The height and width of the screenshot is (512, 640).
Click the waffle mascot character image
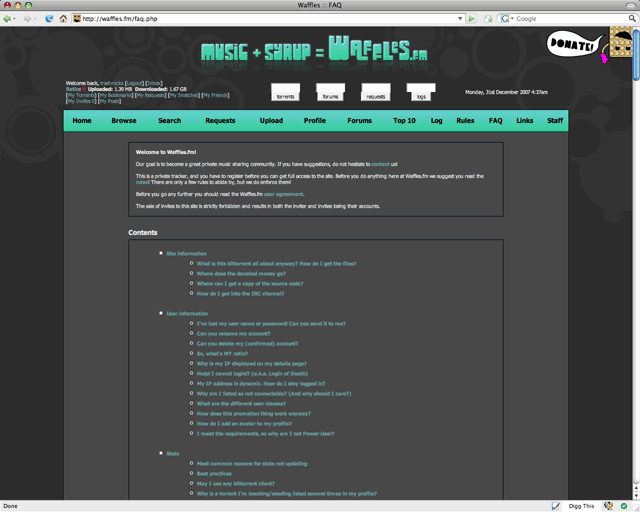[x=620, y=43]
